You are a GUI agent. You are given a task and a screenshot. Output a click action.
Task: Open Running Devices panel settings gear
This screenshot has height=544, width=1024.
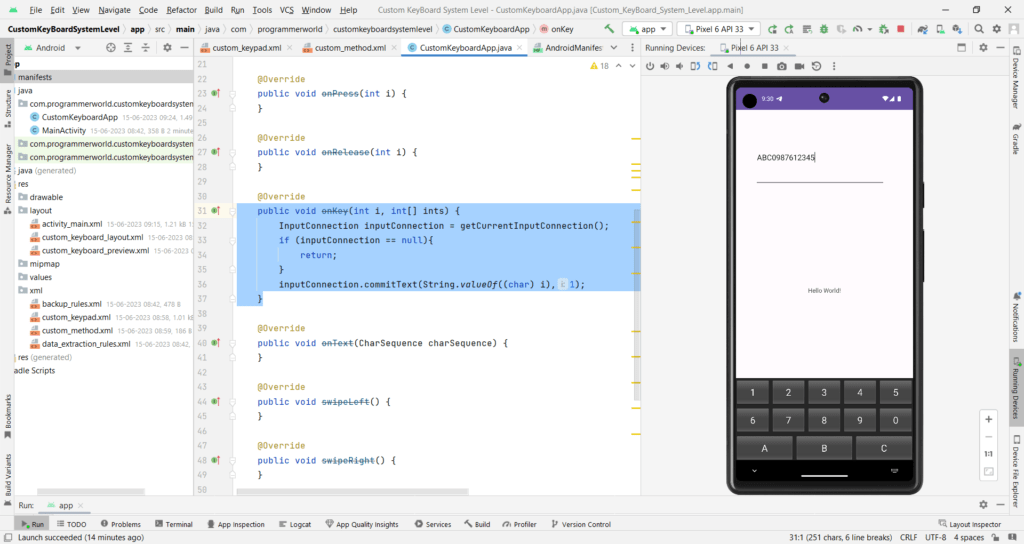984,48
